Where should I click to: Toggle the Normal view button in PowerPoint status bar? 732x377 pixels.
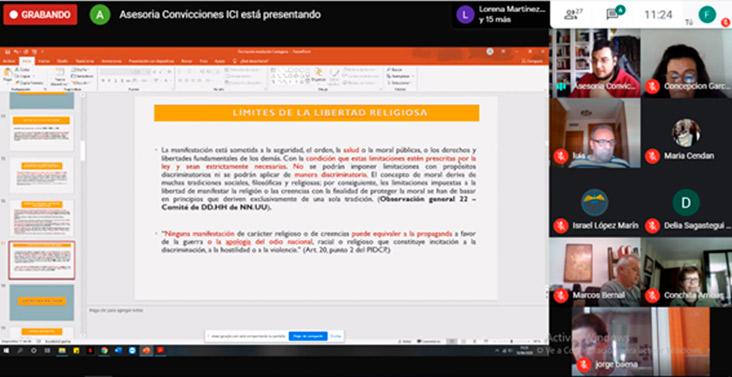[x=451, y=342]
